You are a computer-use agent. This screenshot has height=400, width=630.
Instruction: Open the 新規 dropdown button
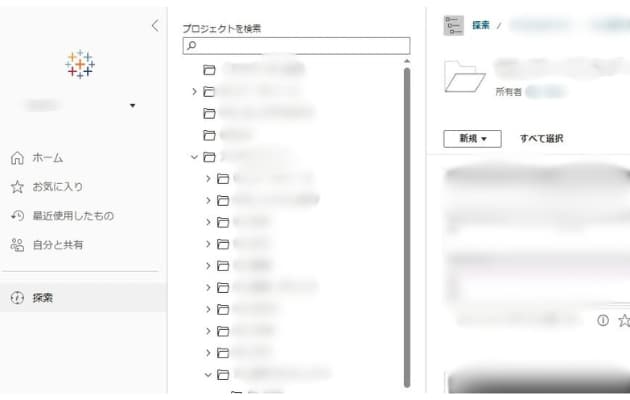(x=472, y=139)
